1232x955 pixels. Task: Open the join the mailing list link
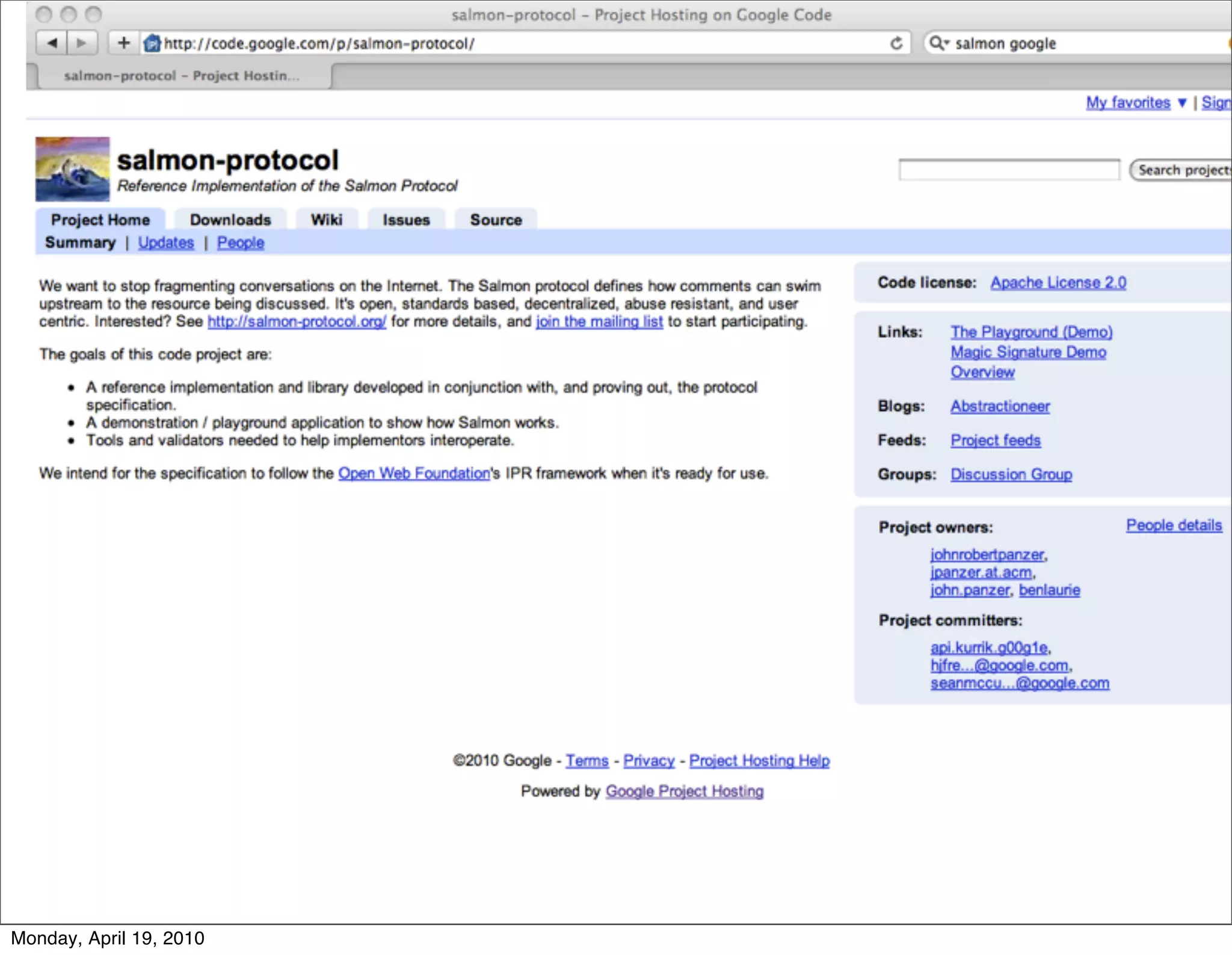(599, 322)
